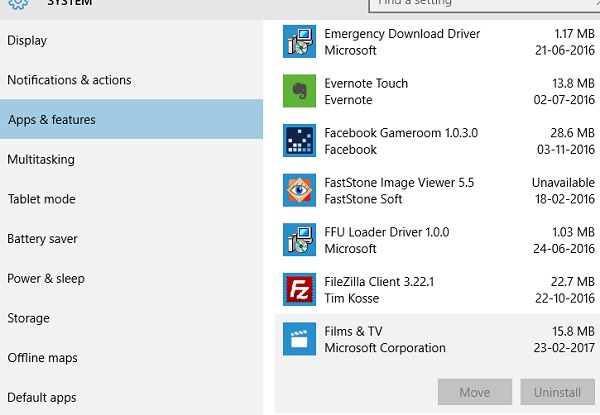The image size is (600, 415).
Task: Click the SYSTEM heading text
Action: [x=69, y=3]
